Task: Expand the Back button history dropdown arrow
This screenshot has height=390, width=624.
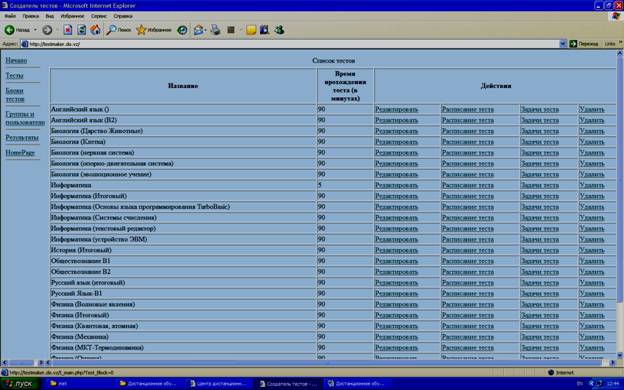Action: tap(35, 30)
